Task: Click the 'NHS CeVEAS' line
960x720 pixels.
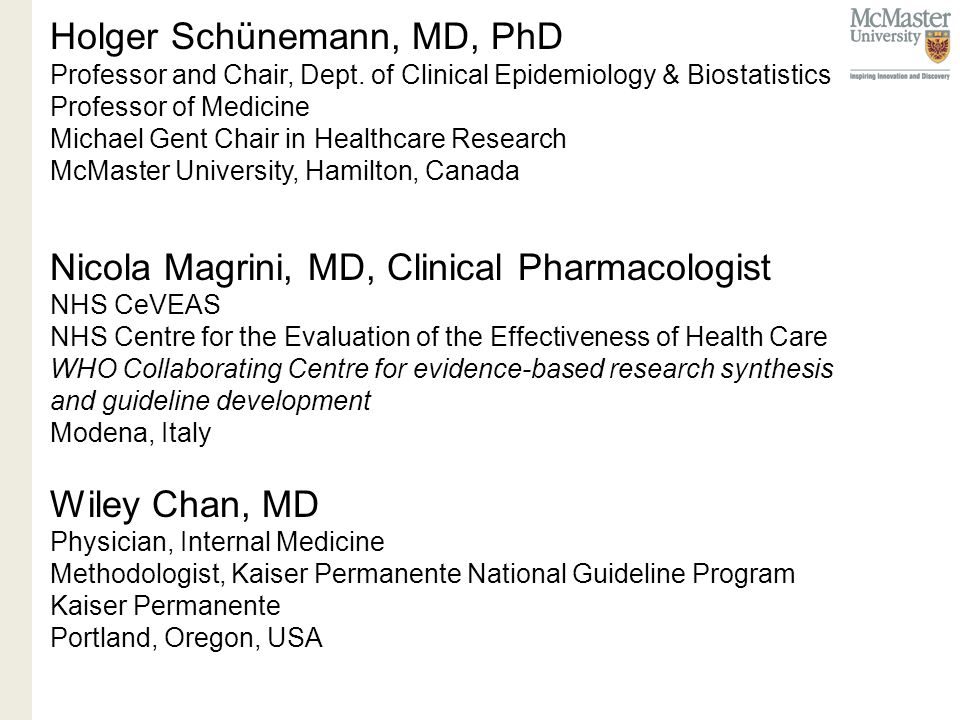Action: click(x=135, y=305)
